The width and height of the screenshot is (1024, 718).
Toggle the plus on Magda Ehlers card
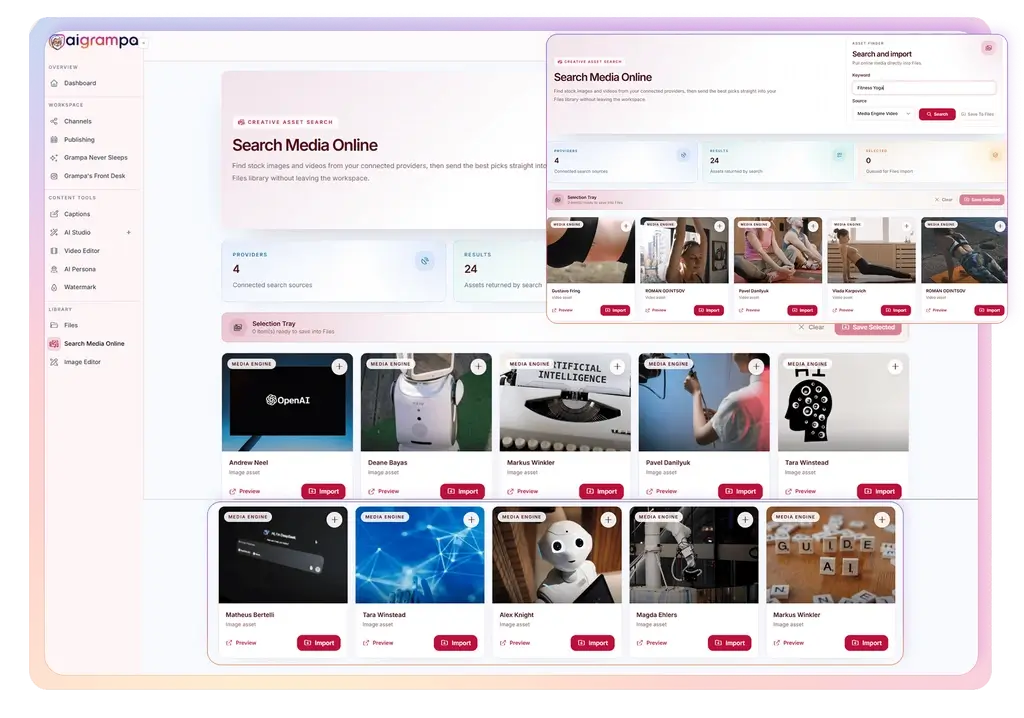[x=745, y=520]
